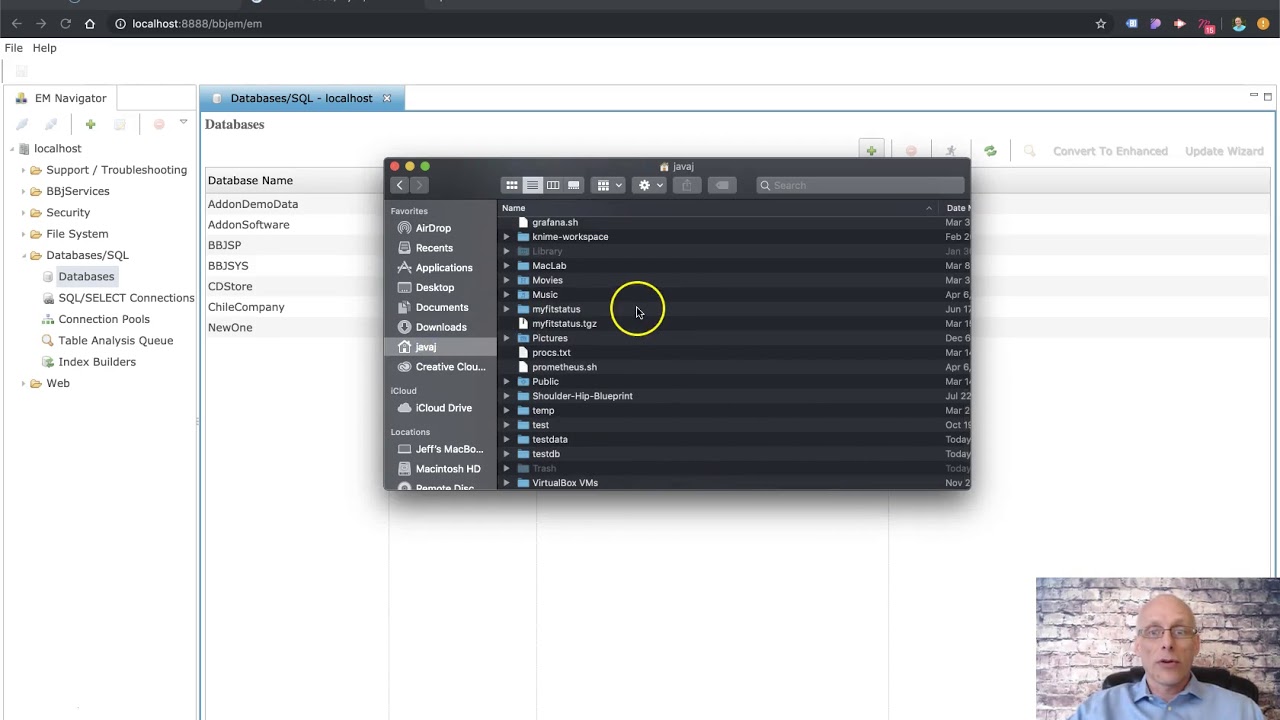Select Databases/SQL - localhost tab
Screen dimensions: 1280x720
tap(301, 98)
